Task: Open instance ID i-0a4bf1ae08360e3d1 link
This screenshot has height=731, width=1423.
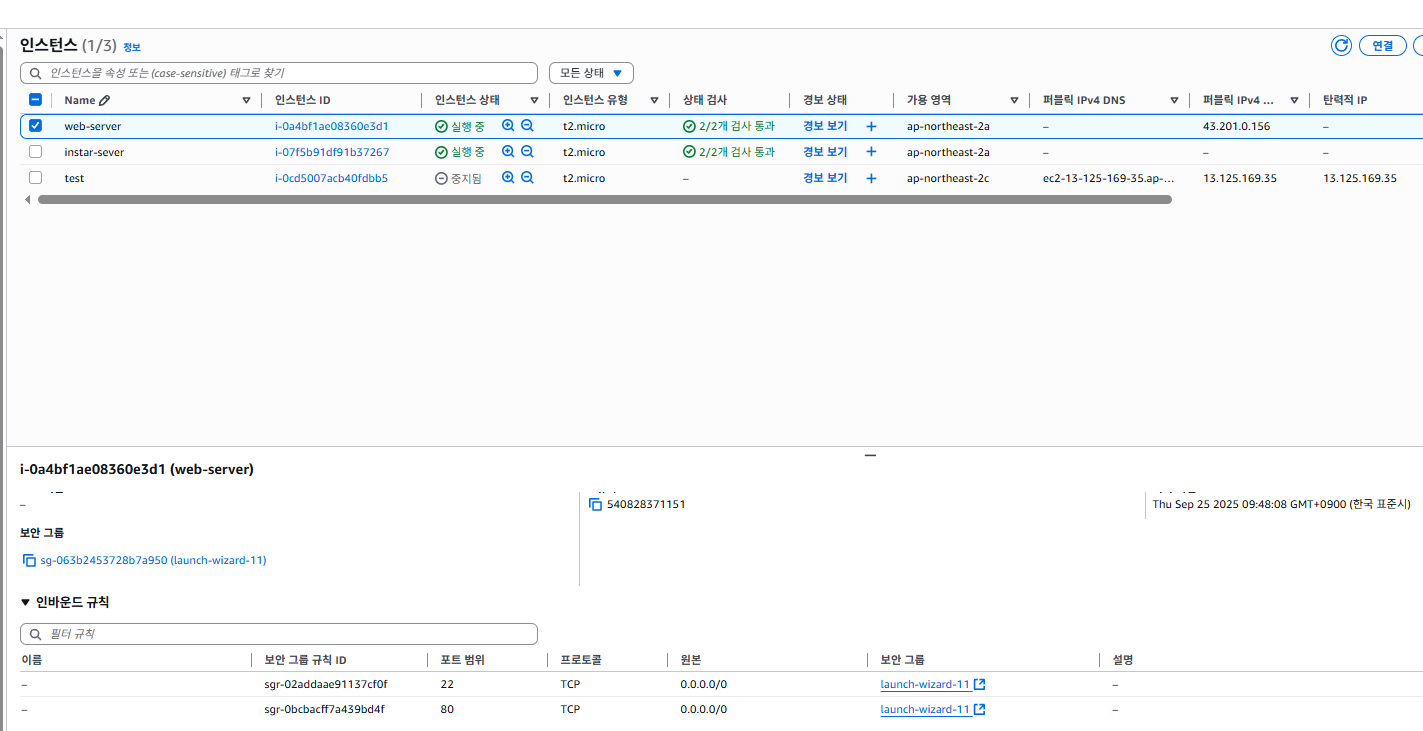Action: (332, 126)
